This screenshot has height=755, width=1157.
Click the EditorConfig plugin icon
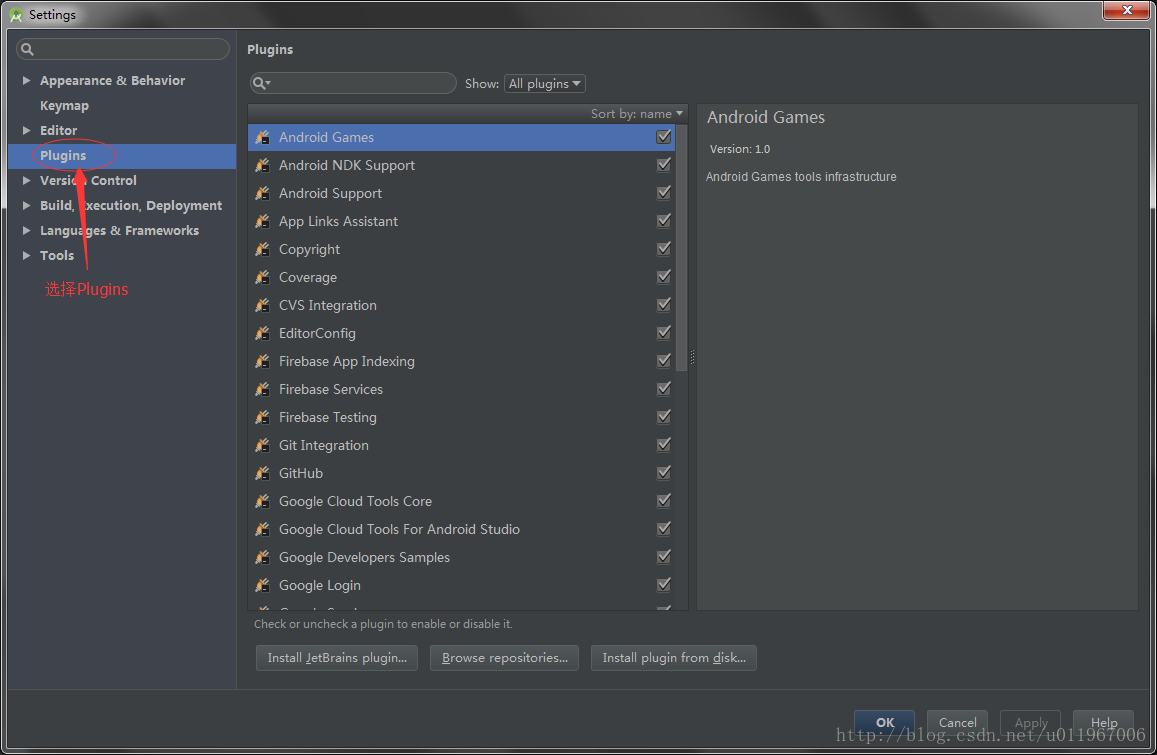tap(262, 334)
